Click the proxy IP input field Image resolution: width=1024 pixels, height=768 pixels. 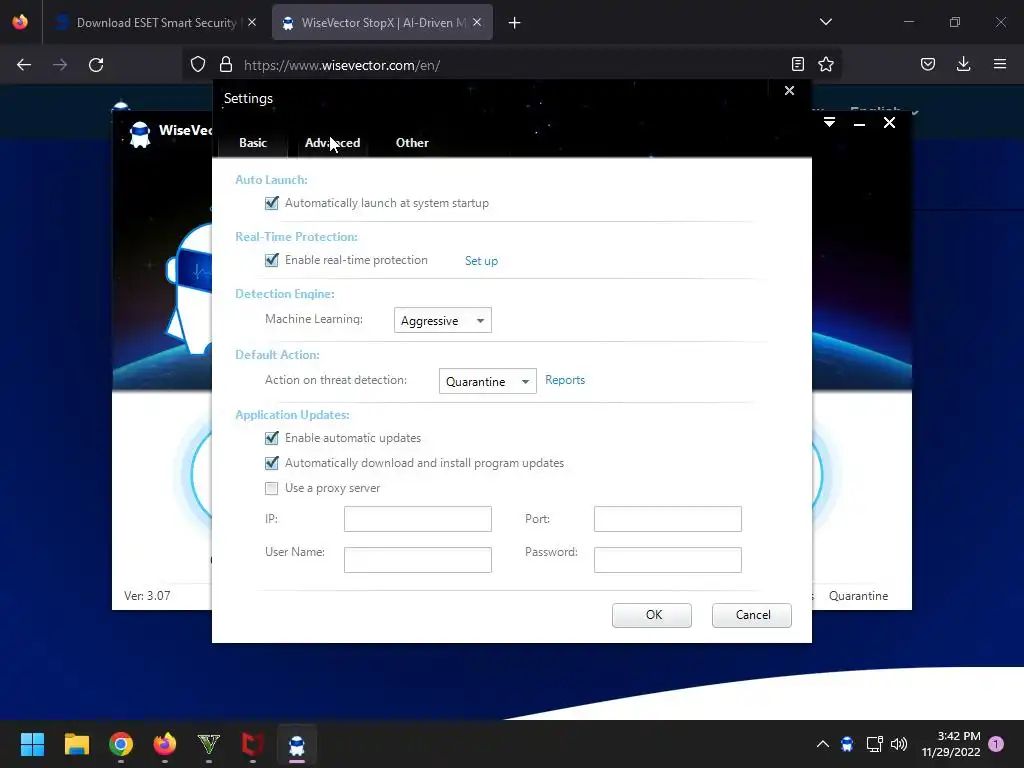(418, 519)
